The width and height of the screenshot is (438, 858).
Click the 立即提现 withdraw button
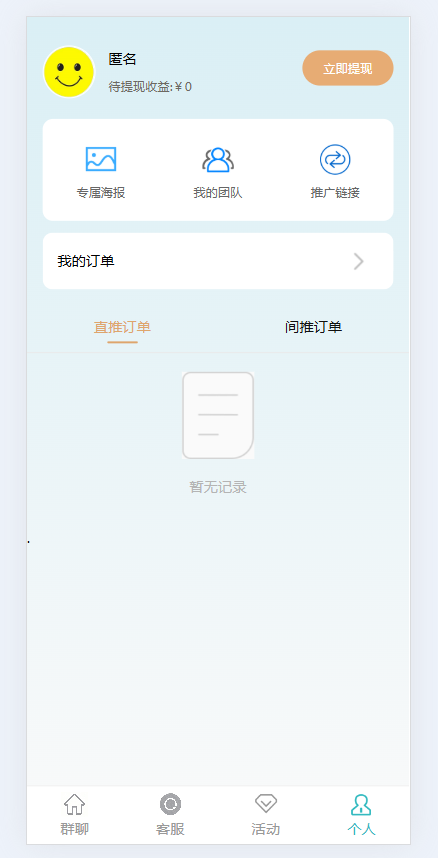pos(348,68)
